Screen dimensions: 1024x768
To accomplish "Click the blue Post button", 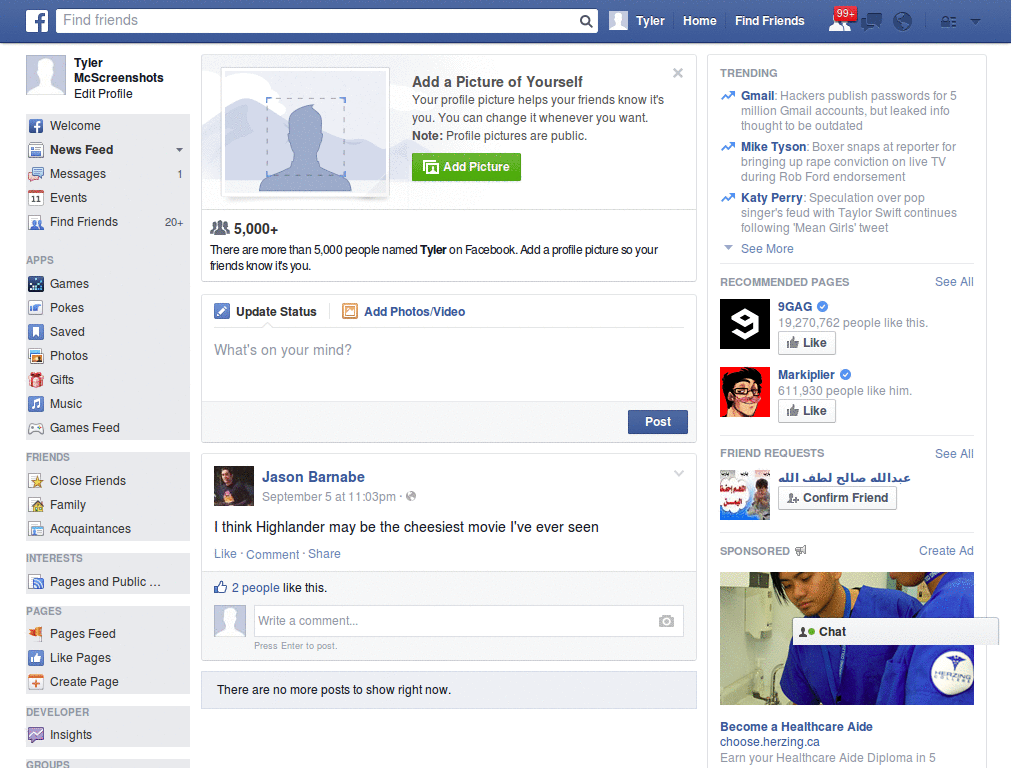I will [658, 422].
